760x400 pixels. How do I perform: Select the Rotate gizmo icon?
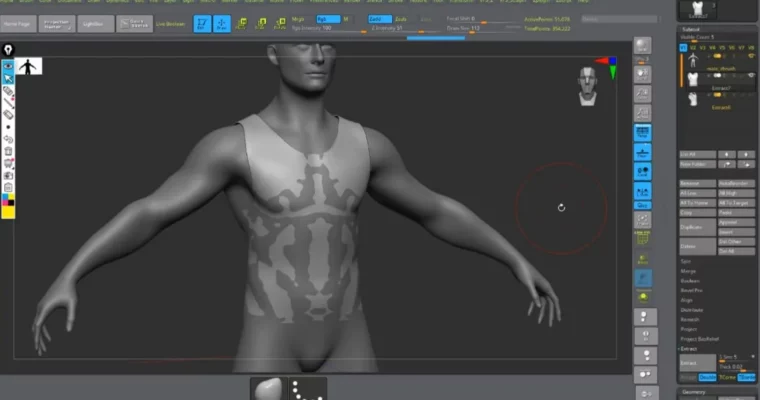(x=280, y=24)
